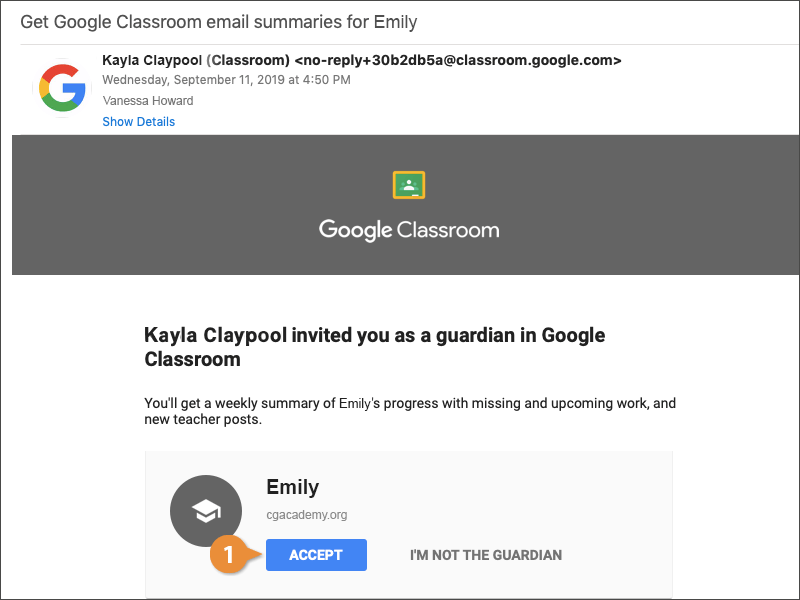Click the Google Classroom chalkboard logo icon
This screenshot has width=800, height=600.
point(409,185)
